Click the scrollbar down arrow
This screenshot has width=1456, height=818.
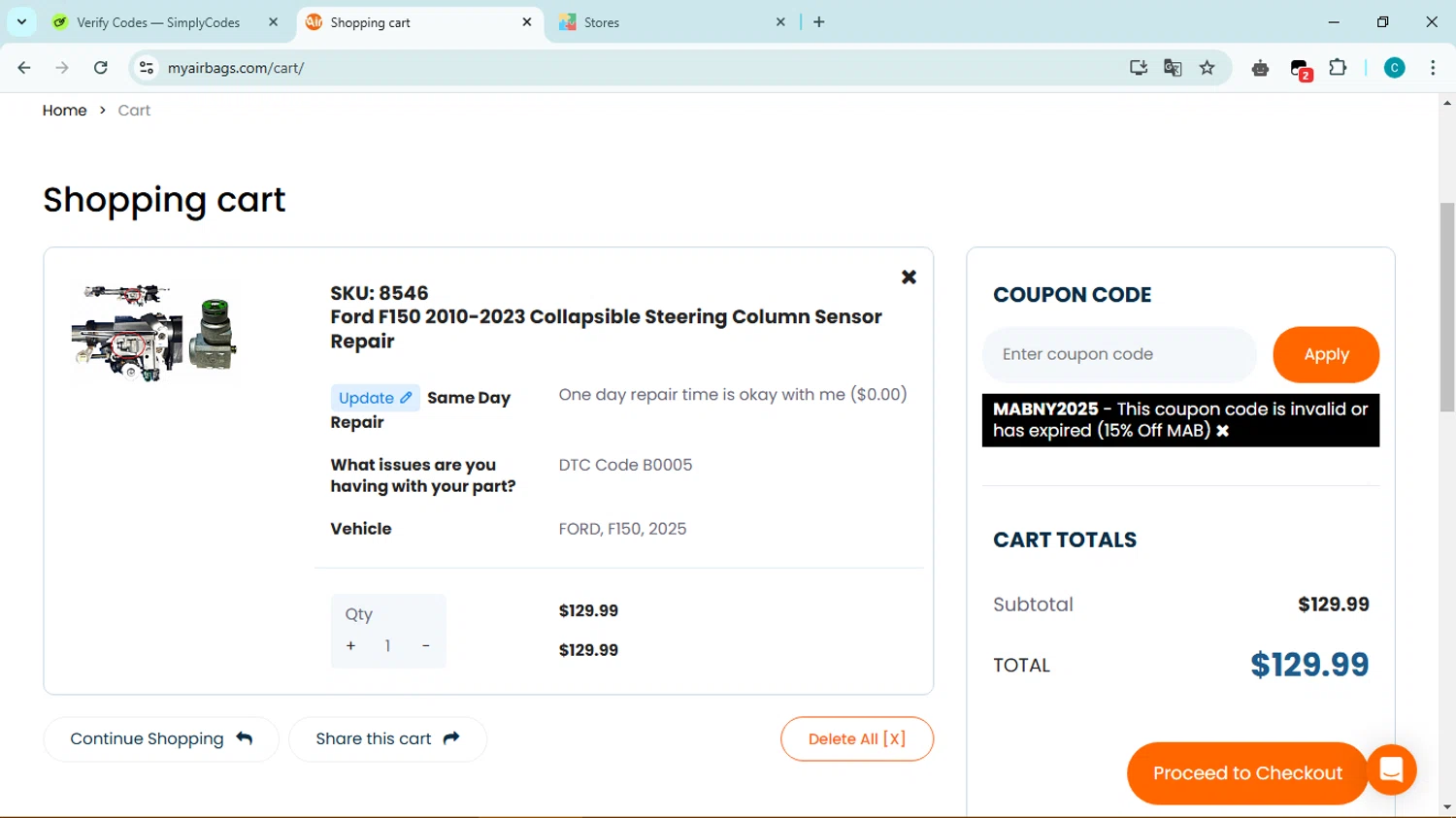[x=1447, y=807]
